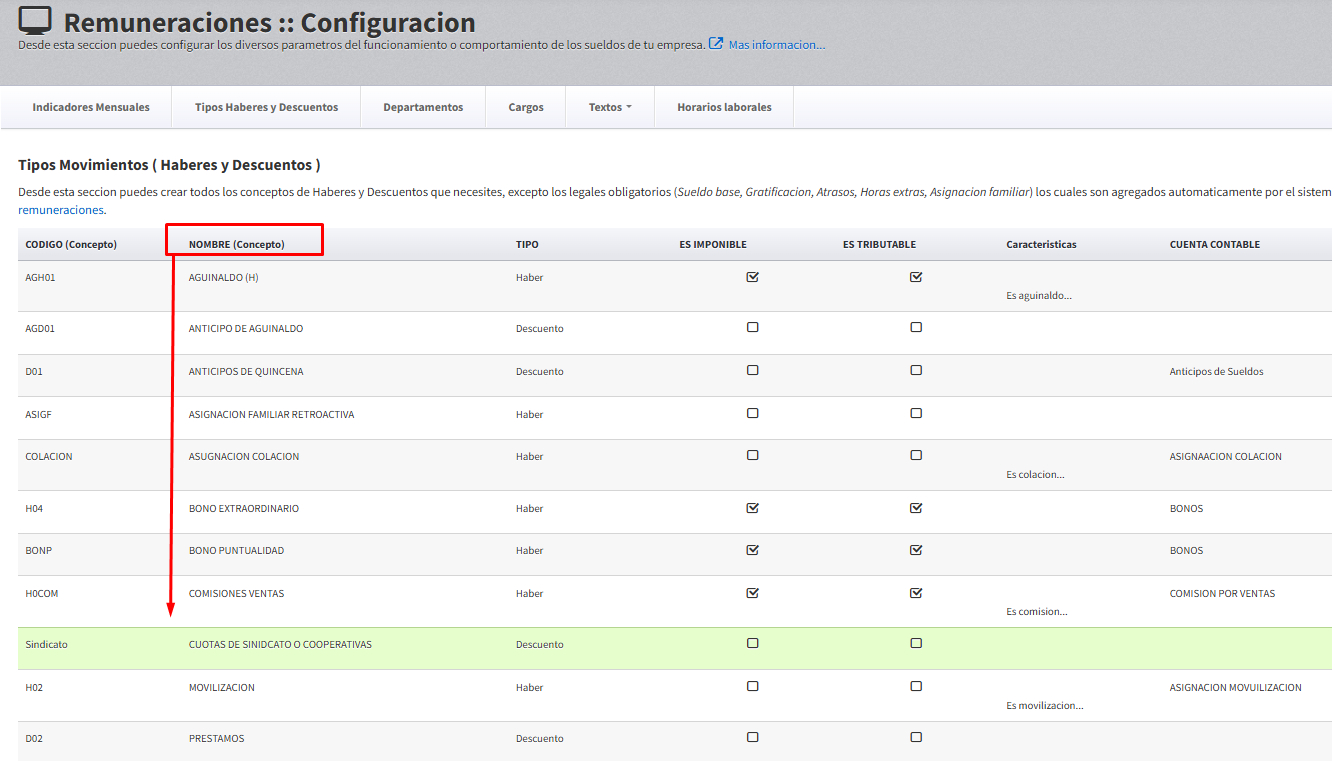This screenshot has height=761, width=1332.
Task: Uncheck Es Imponible for BONO PUNTUALIDAD
Action: (753, 549)
